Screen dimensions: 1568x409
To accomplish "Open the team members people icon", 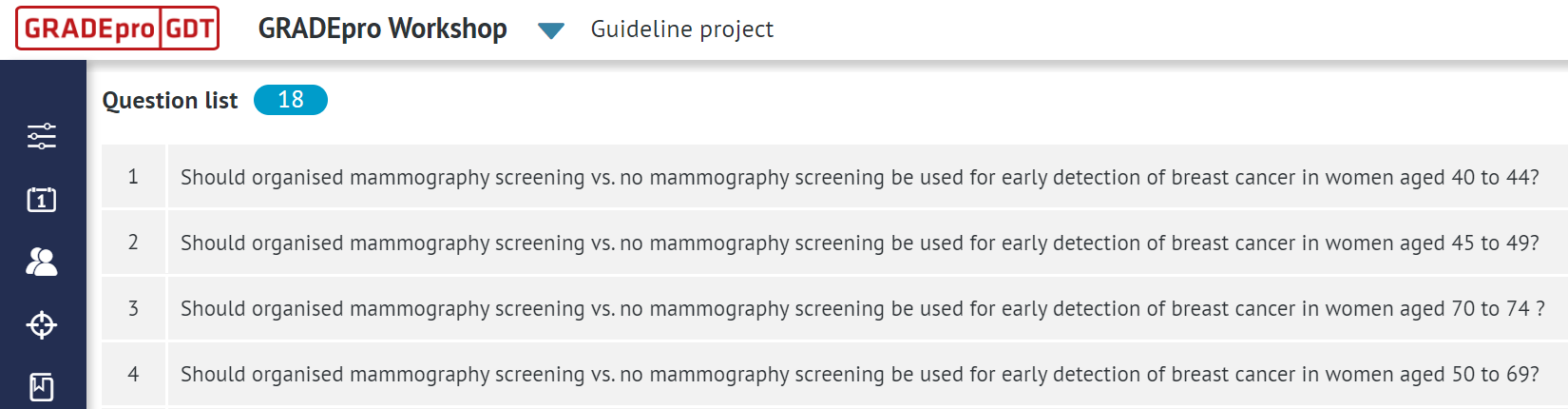I will coord(42,262).
